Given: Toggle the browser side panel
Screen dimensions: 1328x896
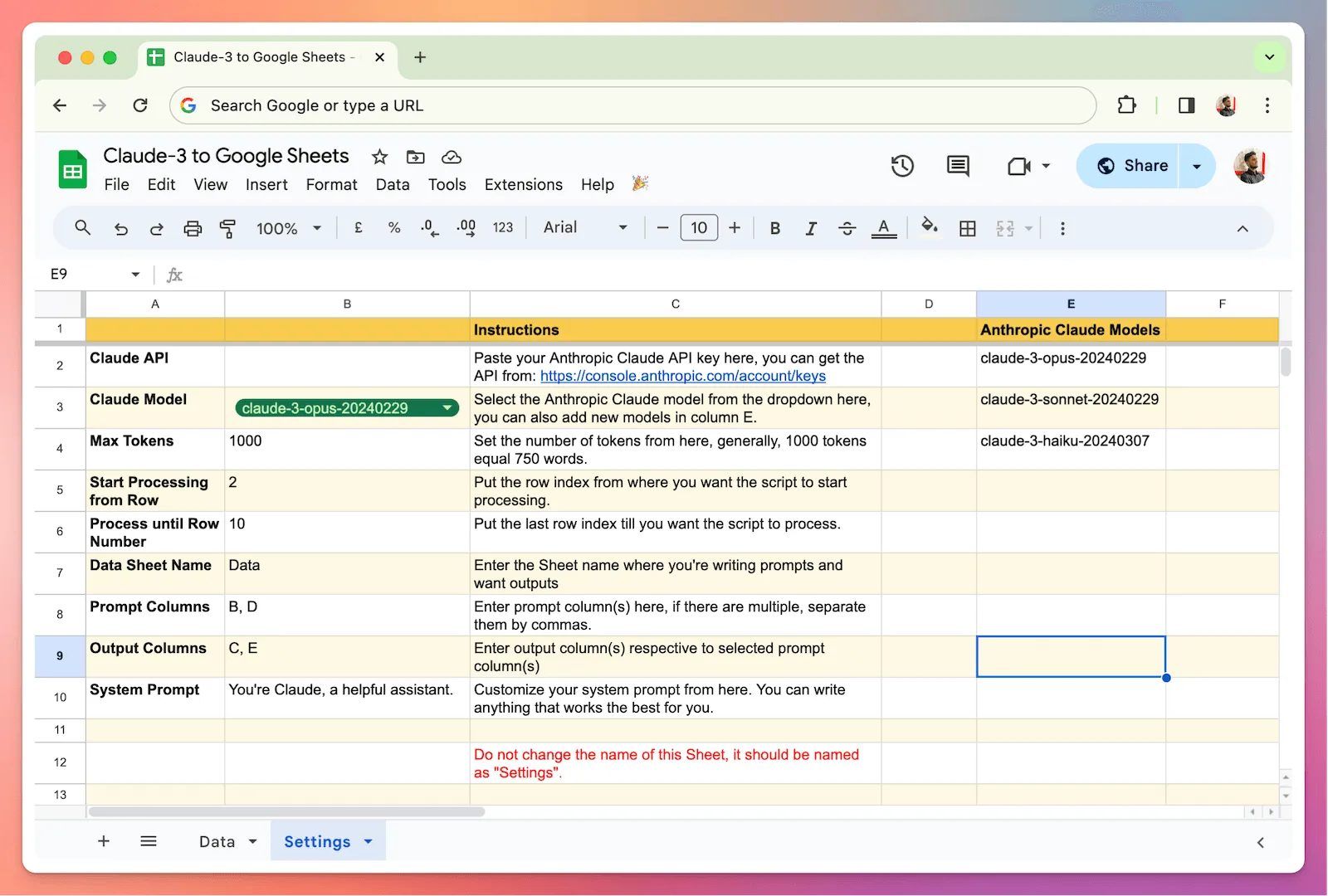Looking at the screenshot, I should pyautogui.click(x=1186, y=105).
